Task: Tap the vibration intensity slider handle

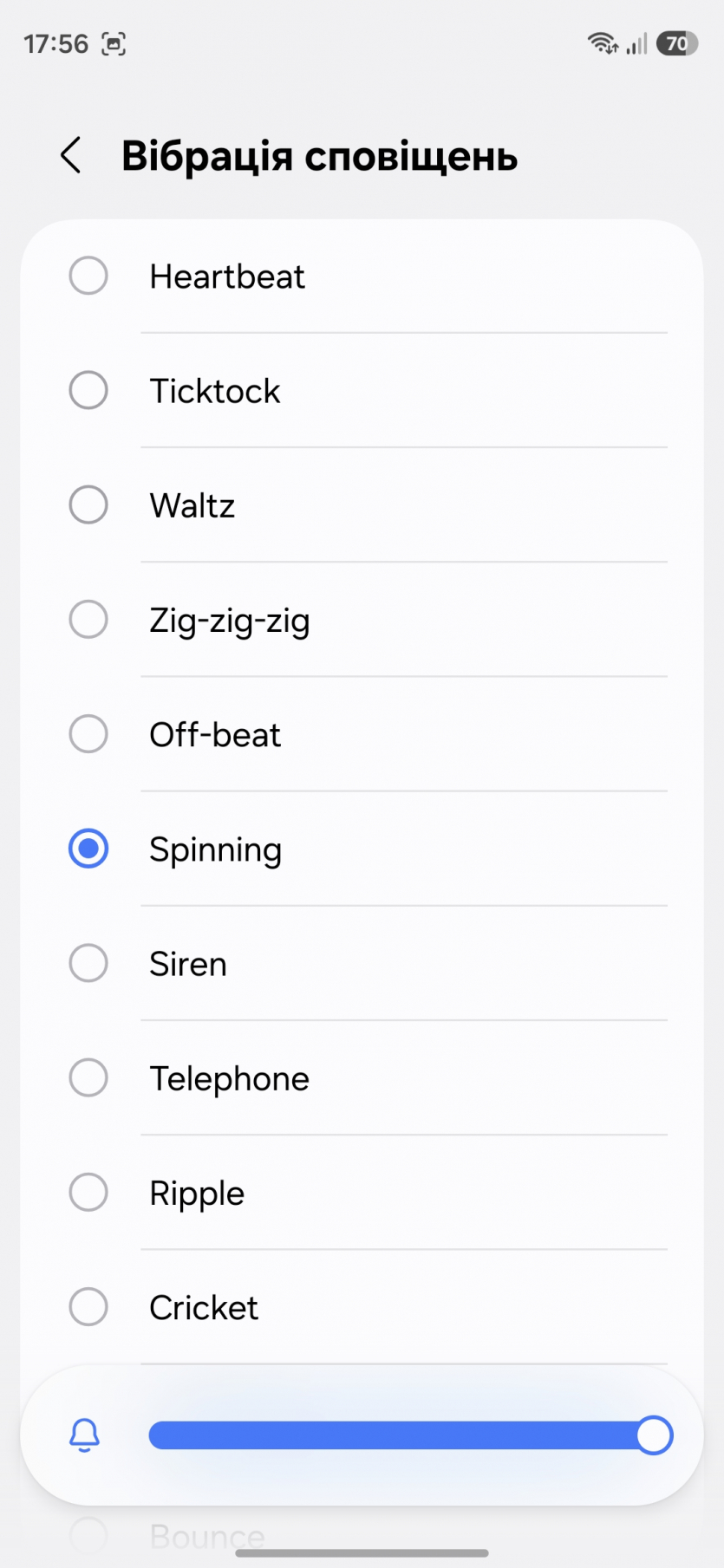Action: click(655, 1435)
